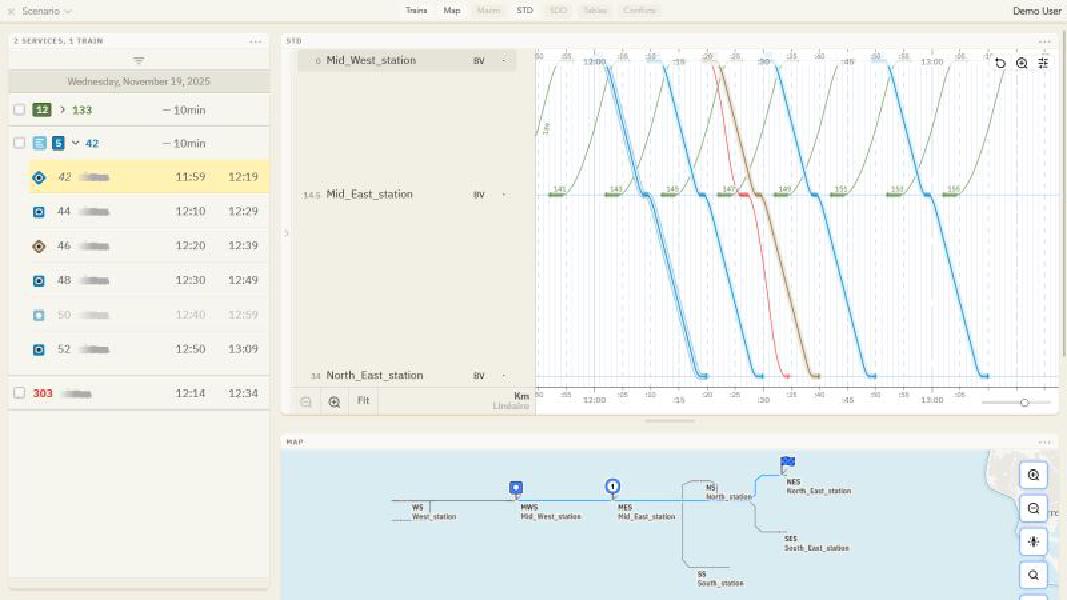This screenshot has height=600, width=1067.
Task: Click the dark blue 5 badge of service 42
Action: 59,143
